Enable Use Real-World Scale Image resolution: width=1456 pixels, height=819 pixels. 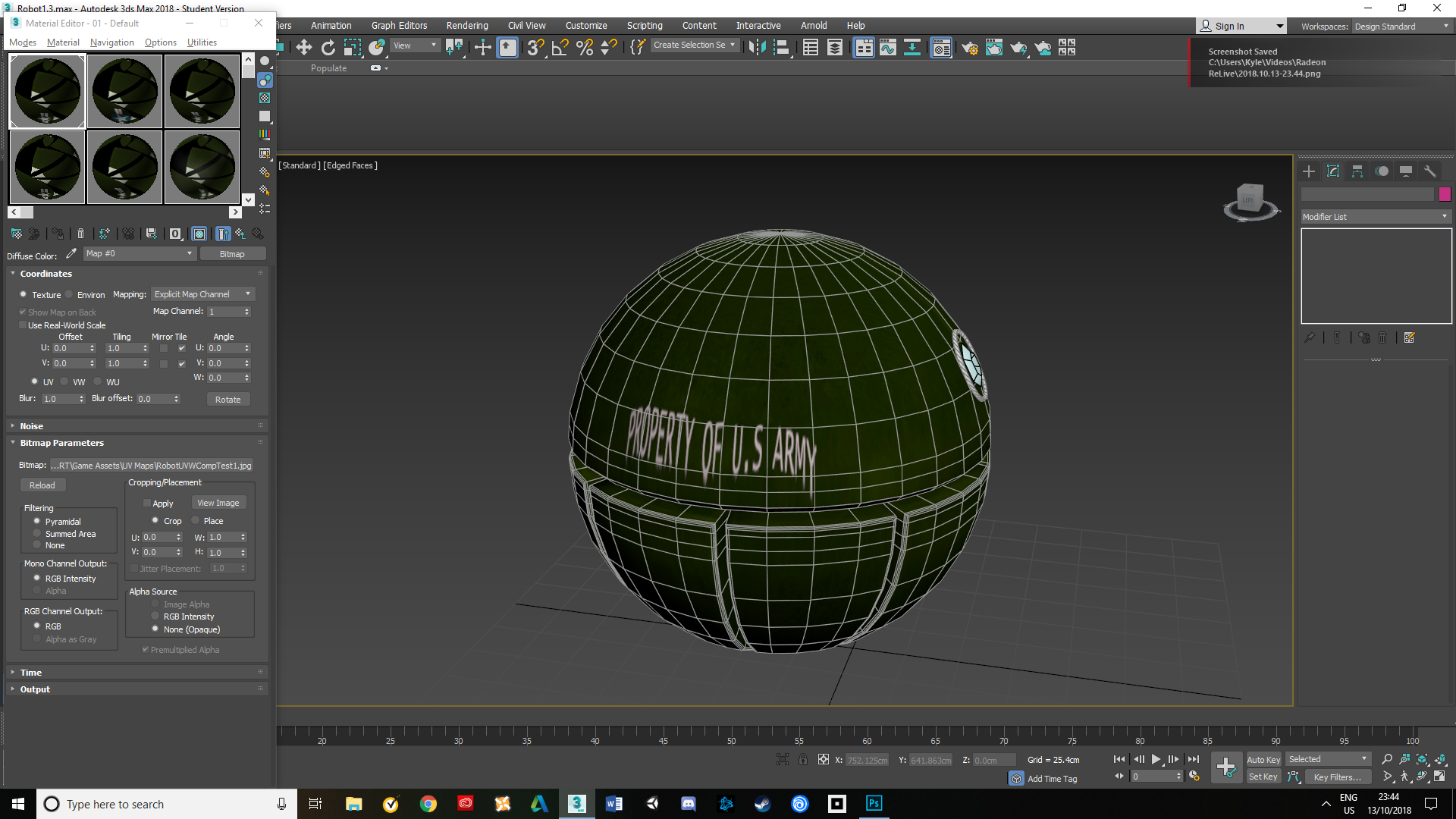click(24, 325)
